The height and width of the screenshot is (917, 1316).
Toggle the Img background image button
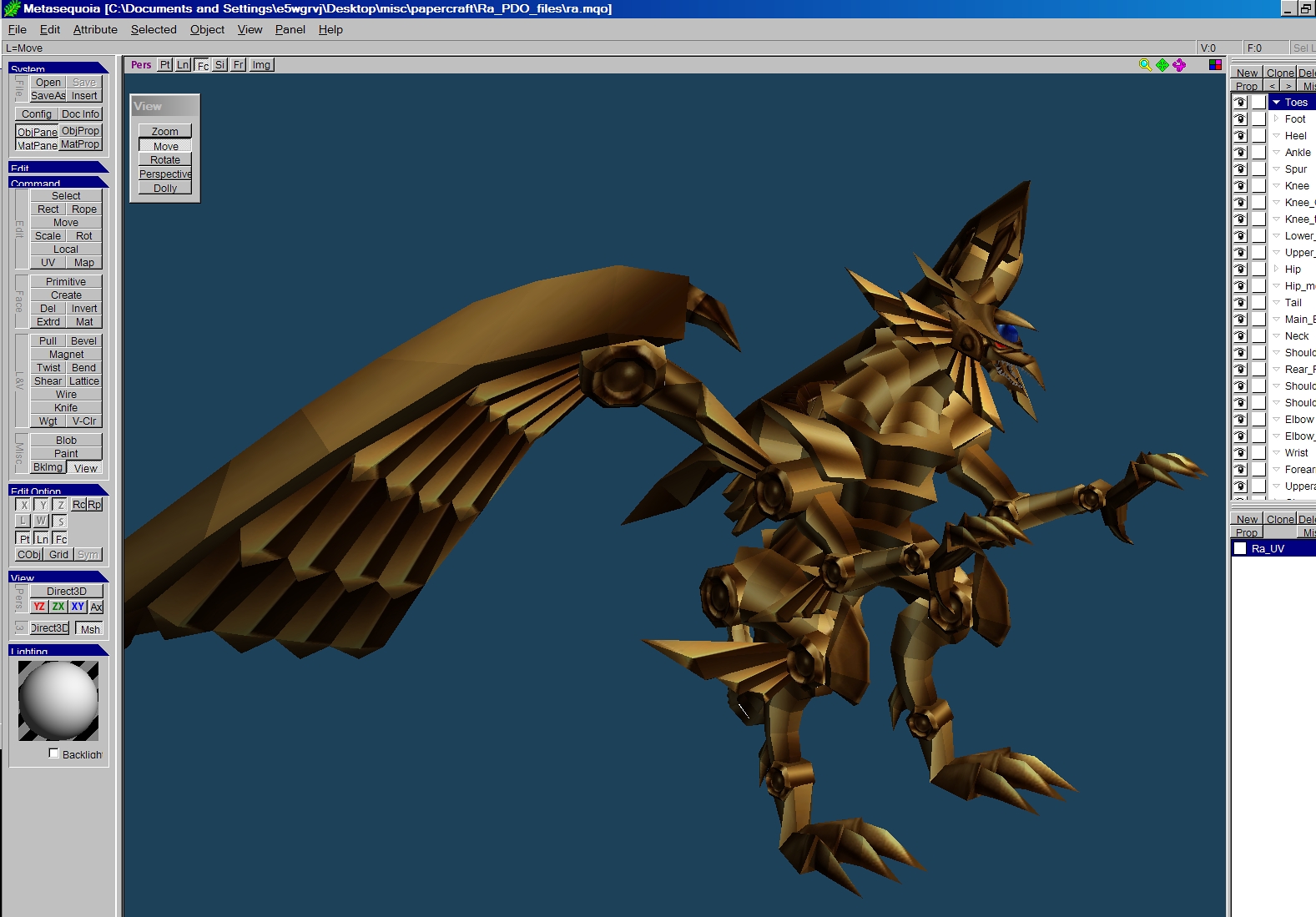(261, 64)
